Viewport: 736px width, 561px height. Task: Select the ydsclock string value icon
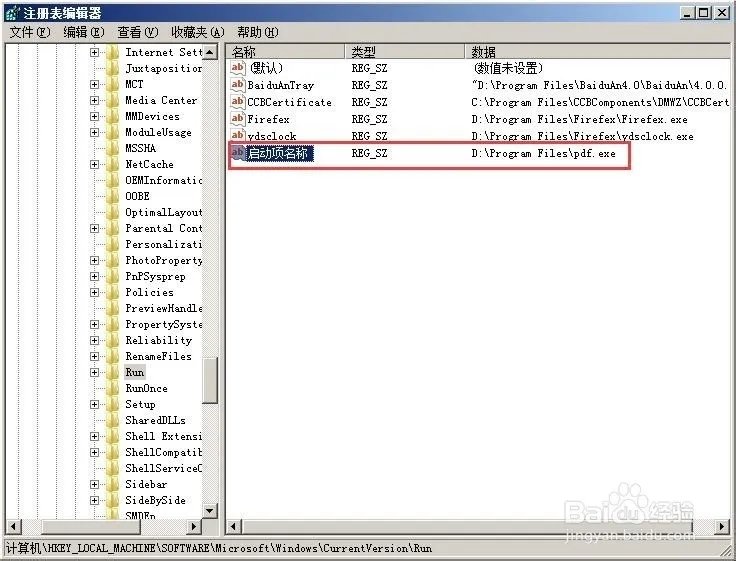(238, 136)
